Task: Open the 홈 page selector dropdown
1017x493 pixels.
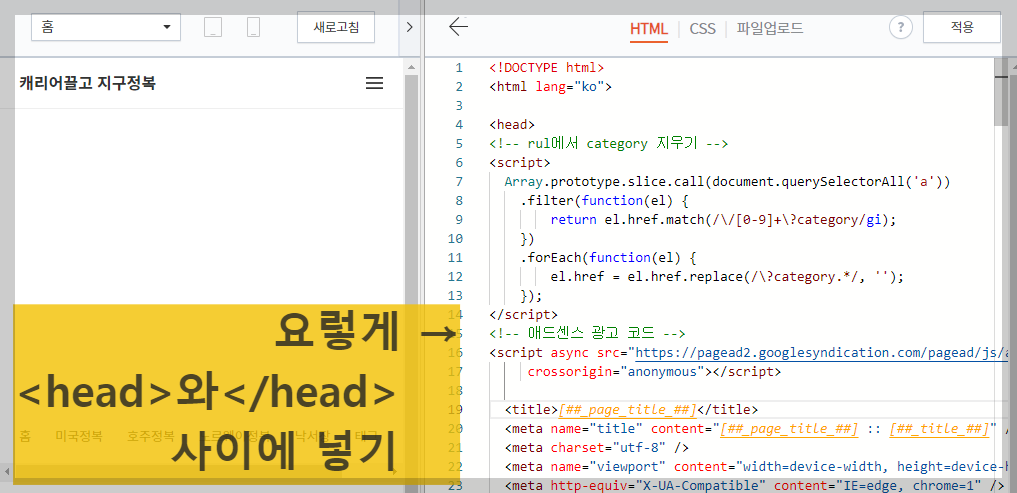Action: tap(106, 27)
